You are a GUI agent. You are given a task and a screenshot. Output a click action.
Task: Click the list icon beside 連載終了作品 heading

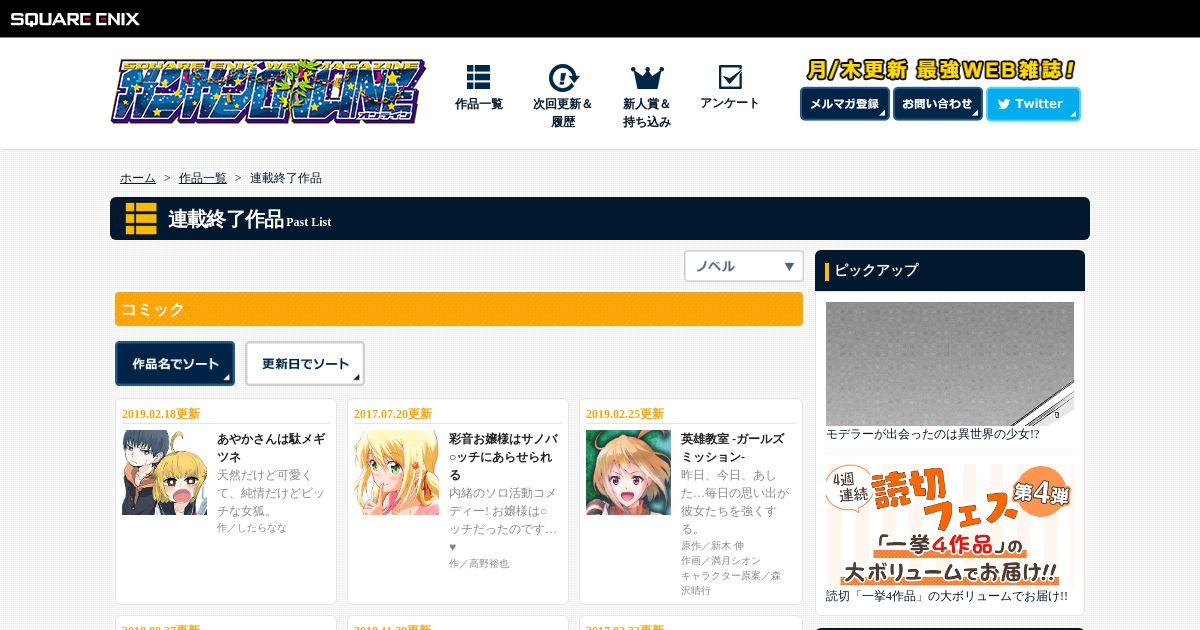point(141,218)
